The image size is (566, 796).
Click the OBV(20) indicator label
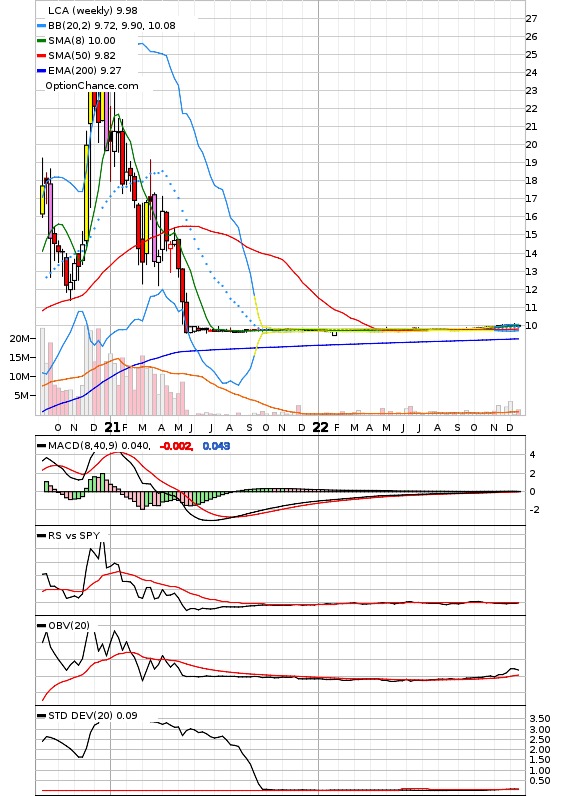[x=69, y=625]
